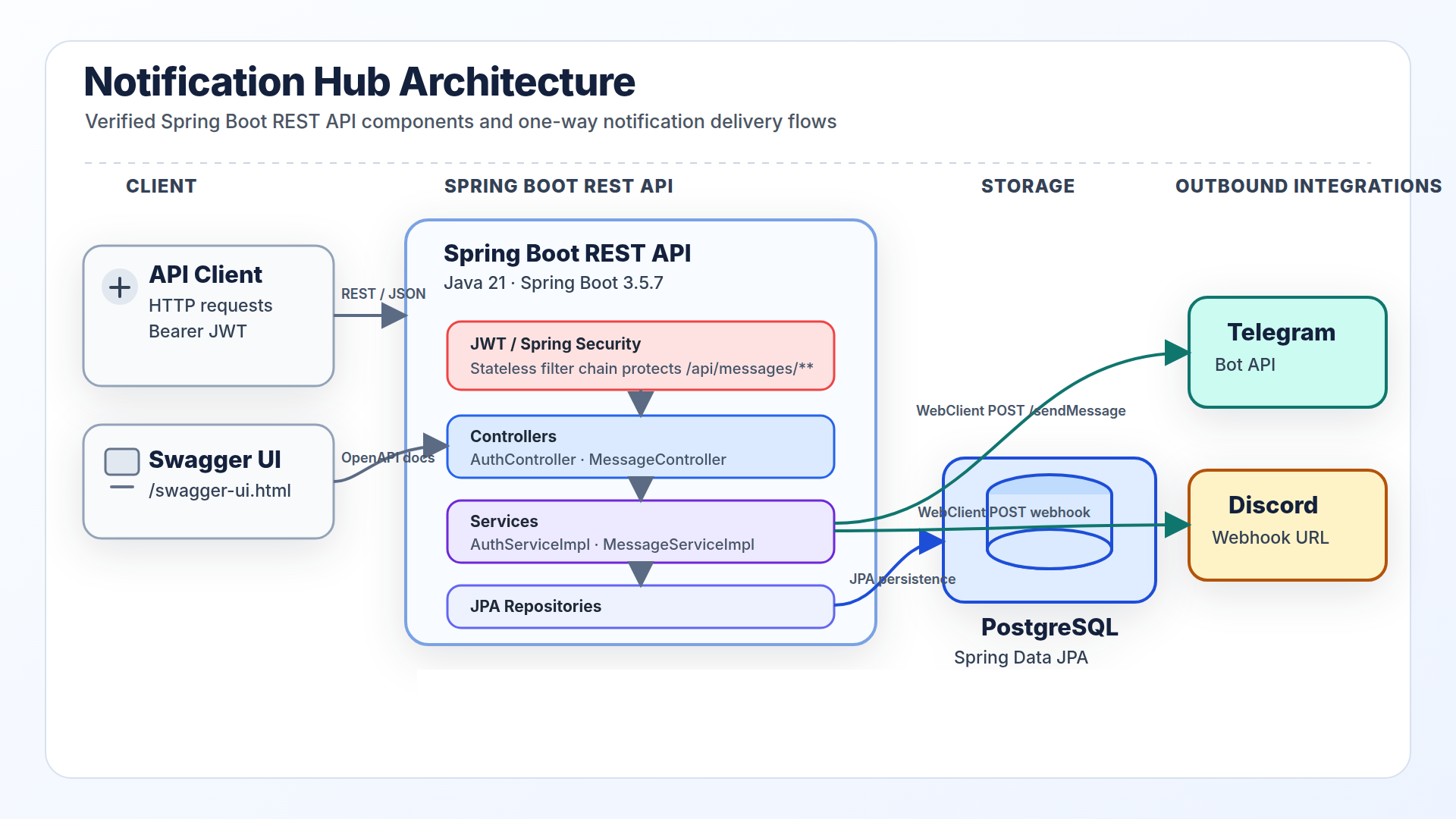
Task: Click the API Client title text
Action: [x=206, y=275]
